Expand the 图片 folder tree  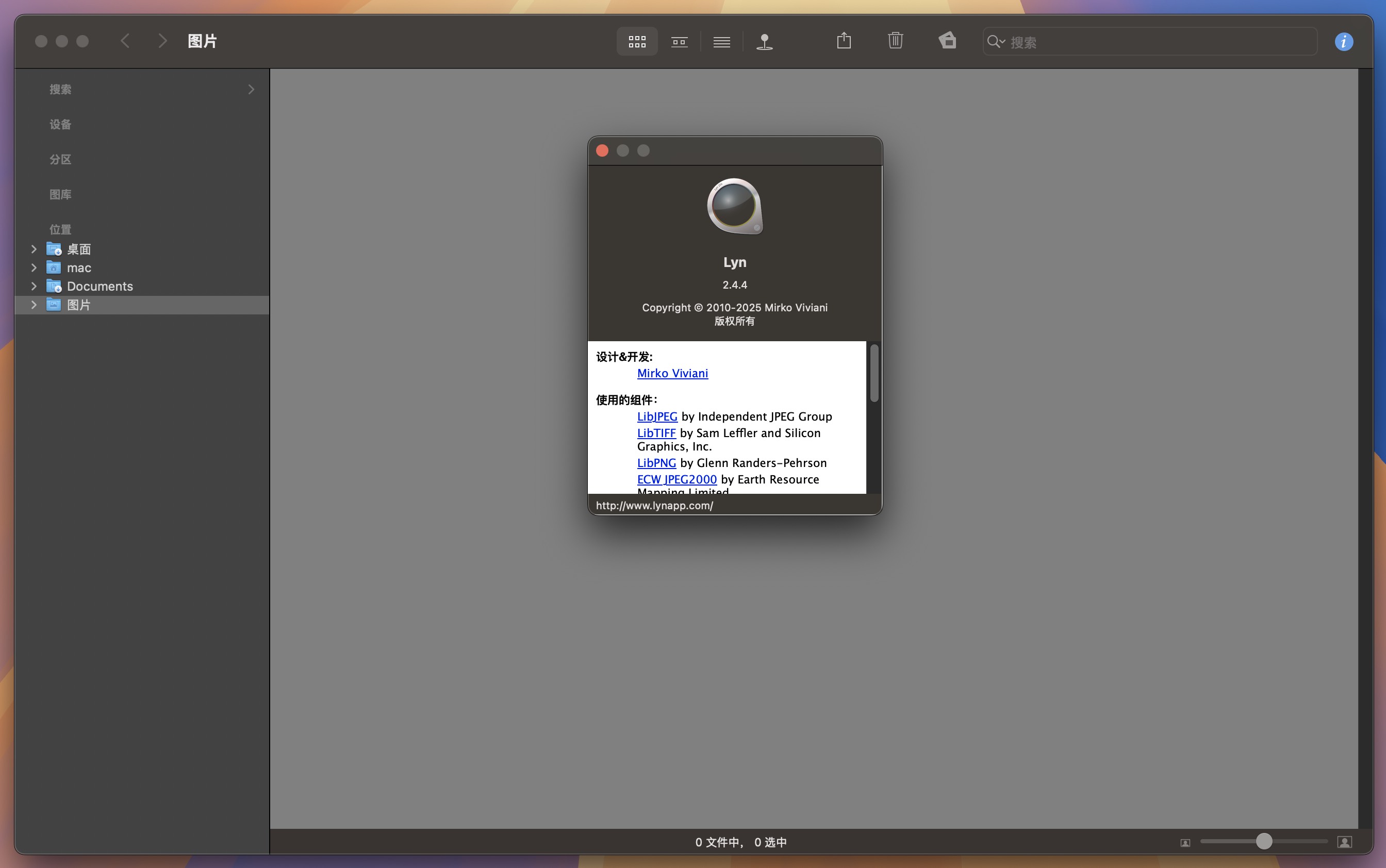[x=34, y=305]
